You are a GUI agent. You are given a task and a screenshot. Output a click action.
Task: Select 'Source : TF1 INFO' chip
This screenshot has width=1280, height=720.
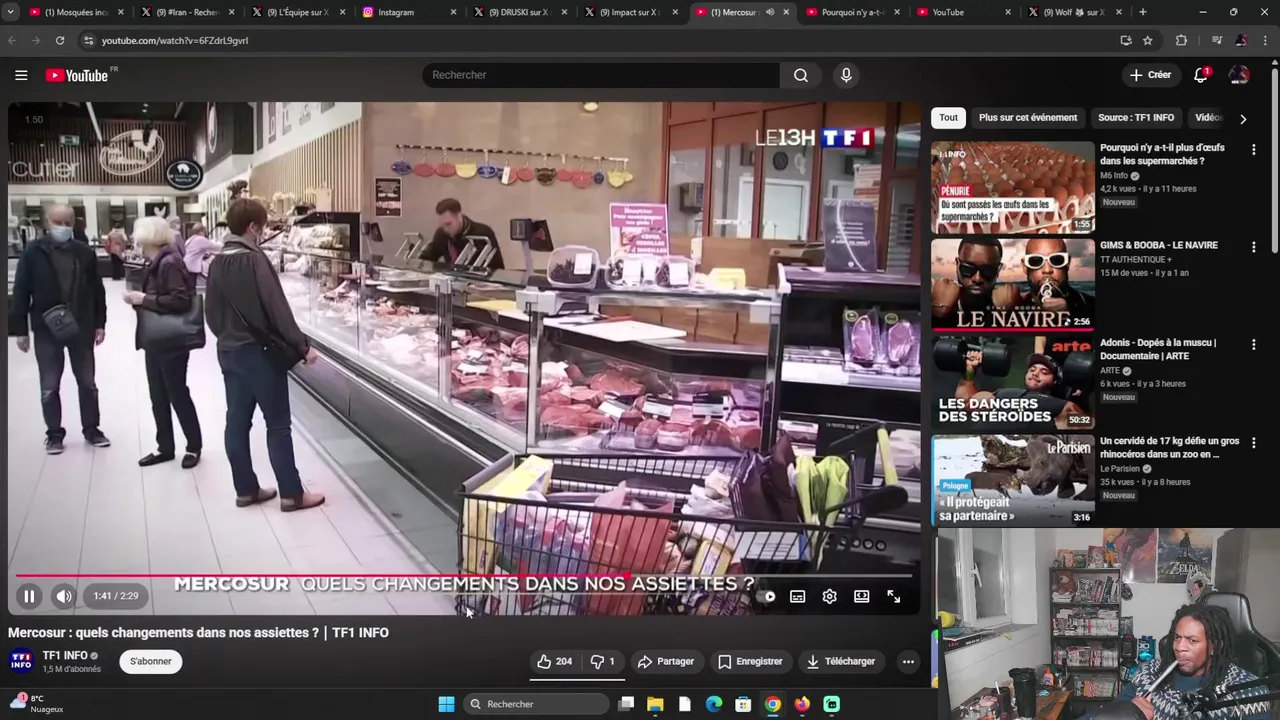coord(1136,117)
